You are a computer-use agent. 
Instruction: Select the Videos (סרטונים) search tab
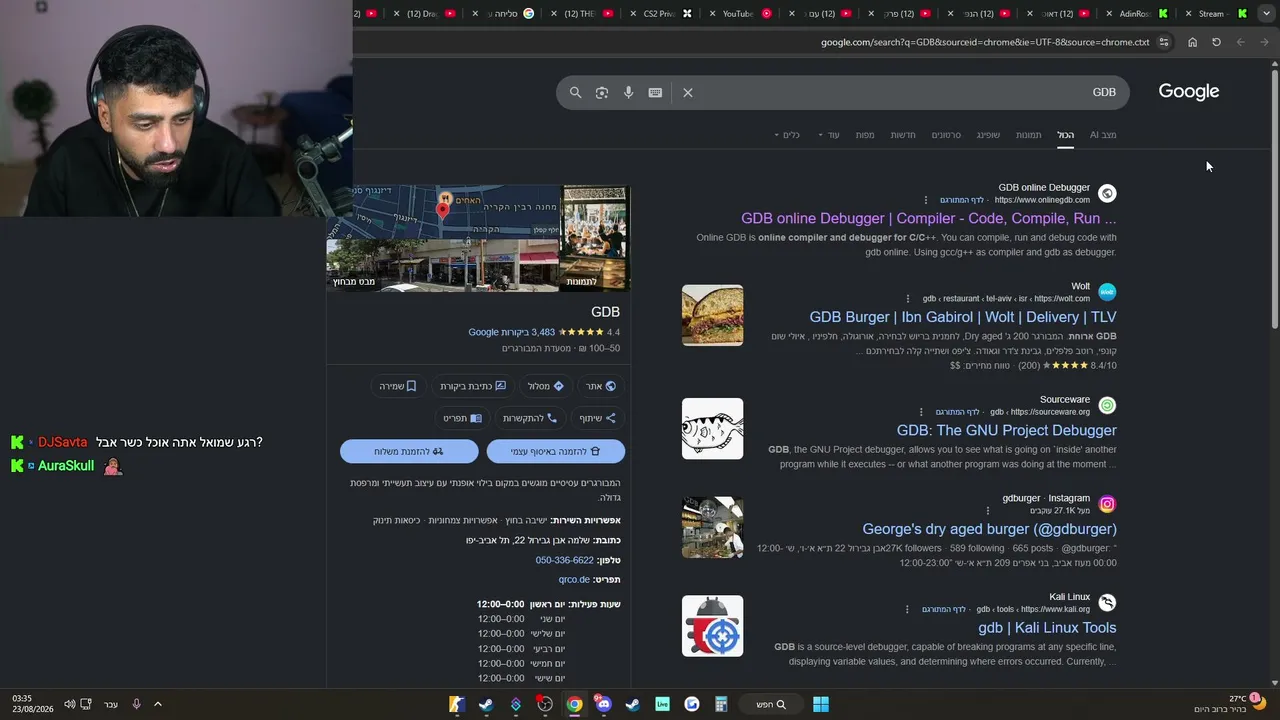tap(946, 135)
